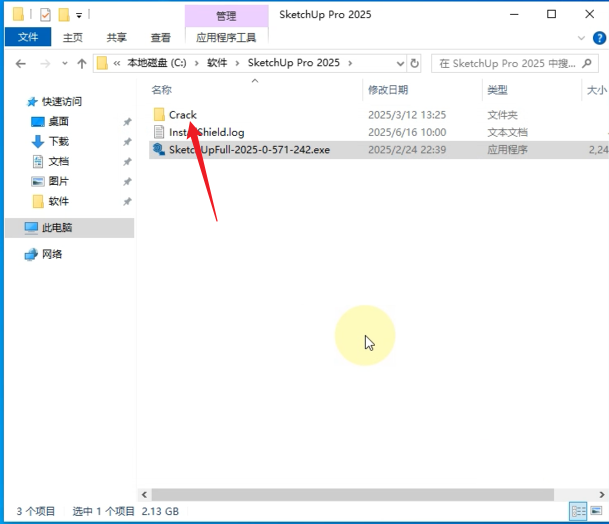Screen dimensions: 609x524
Task: Open recent locations dropdown arrow
Action: (x=65, y=63)
